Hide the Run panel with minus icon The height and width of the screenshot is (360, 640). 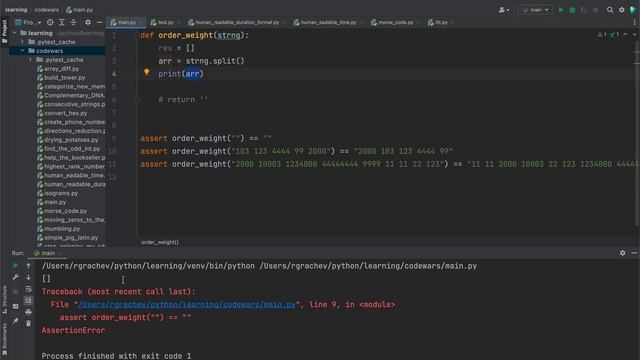[634, 253]
